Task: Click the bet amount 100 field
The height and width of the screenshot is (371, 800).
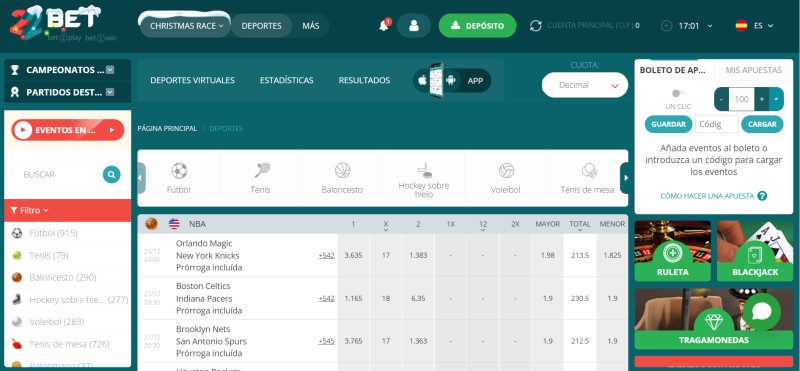Action: coord(741,100)
